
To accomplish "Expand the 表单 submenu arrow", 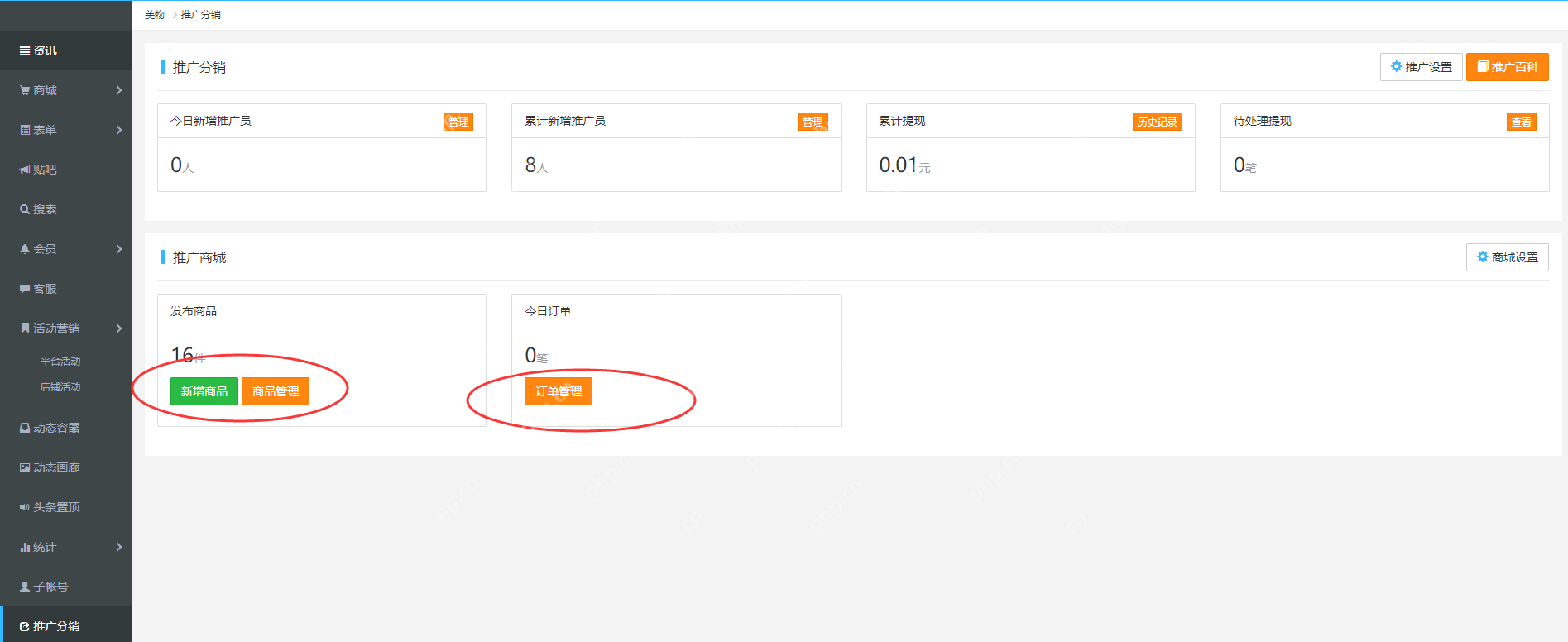I will 119,130.
